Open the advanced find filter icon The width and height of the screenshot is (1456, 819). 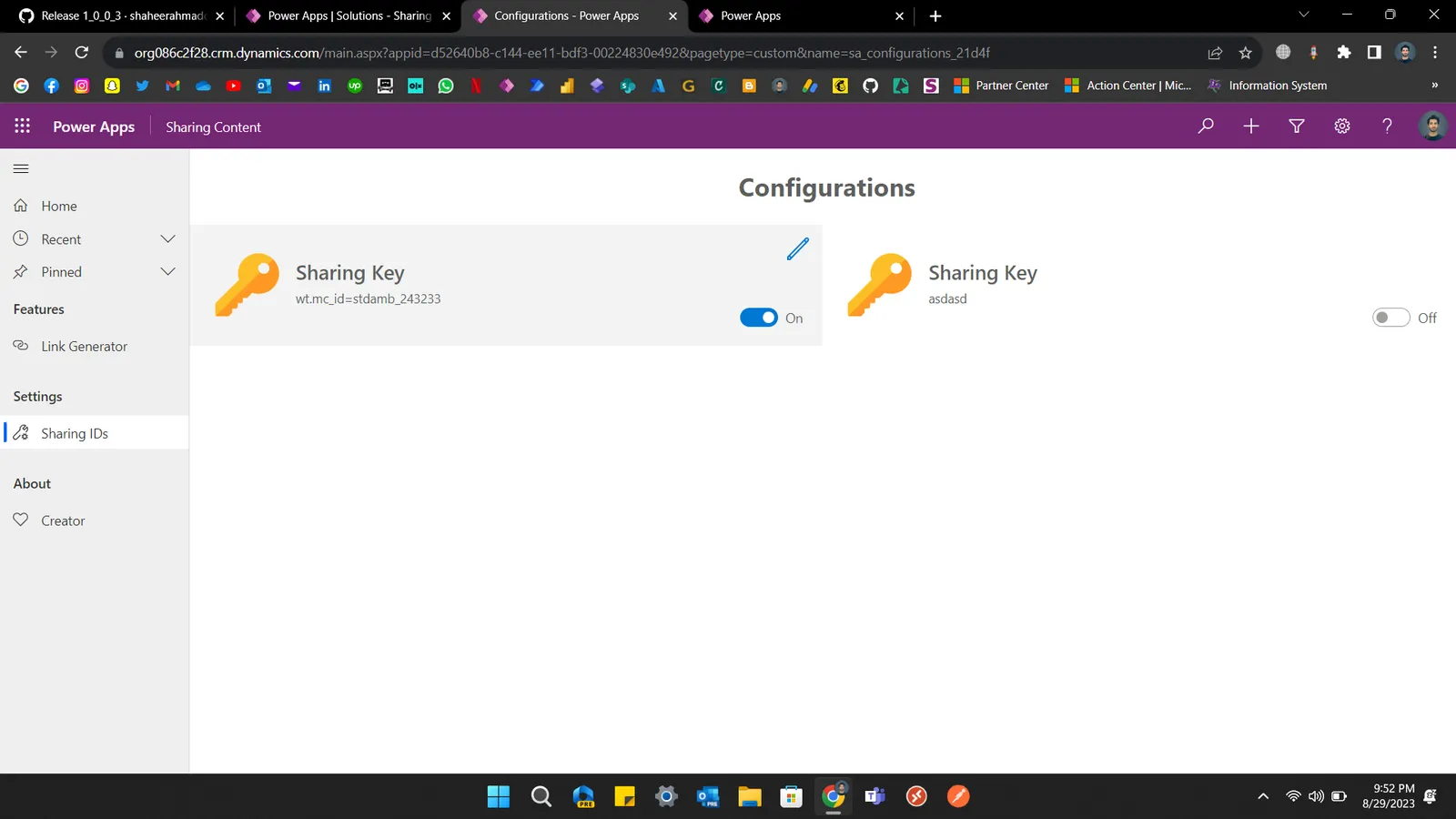point(1297,126)
